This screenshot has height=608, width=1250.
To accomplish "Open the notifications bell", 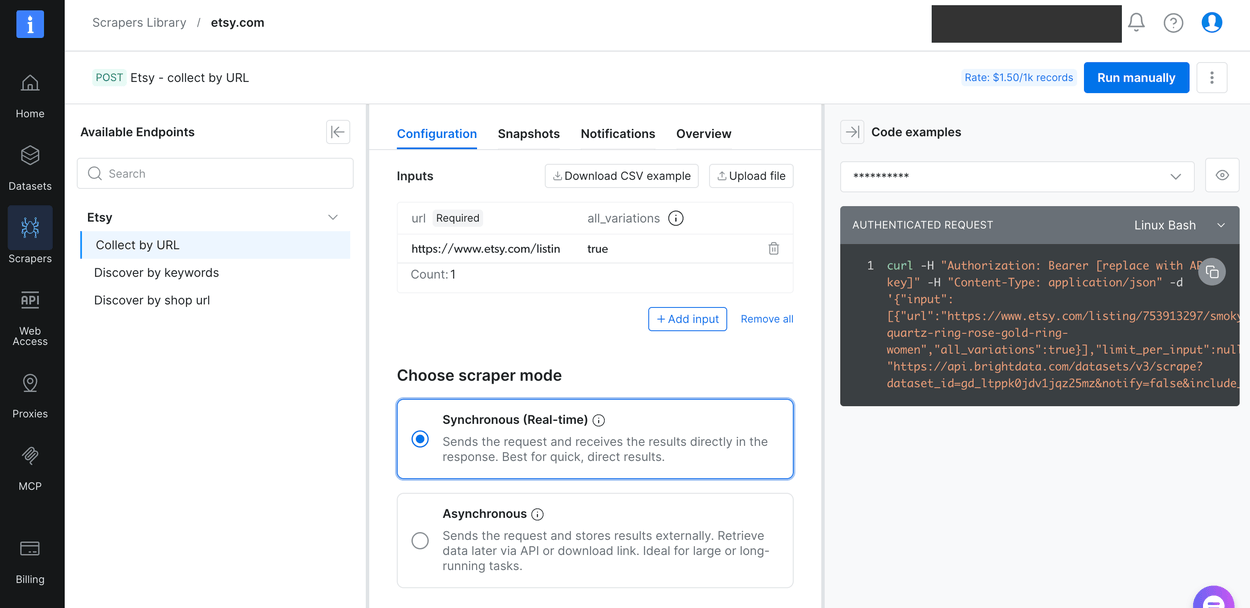I will (1136, 22).
